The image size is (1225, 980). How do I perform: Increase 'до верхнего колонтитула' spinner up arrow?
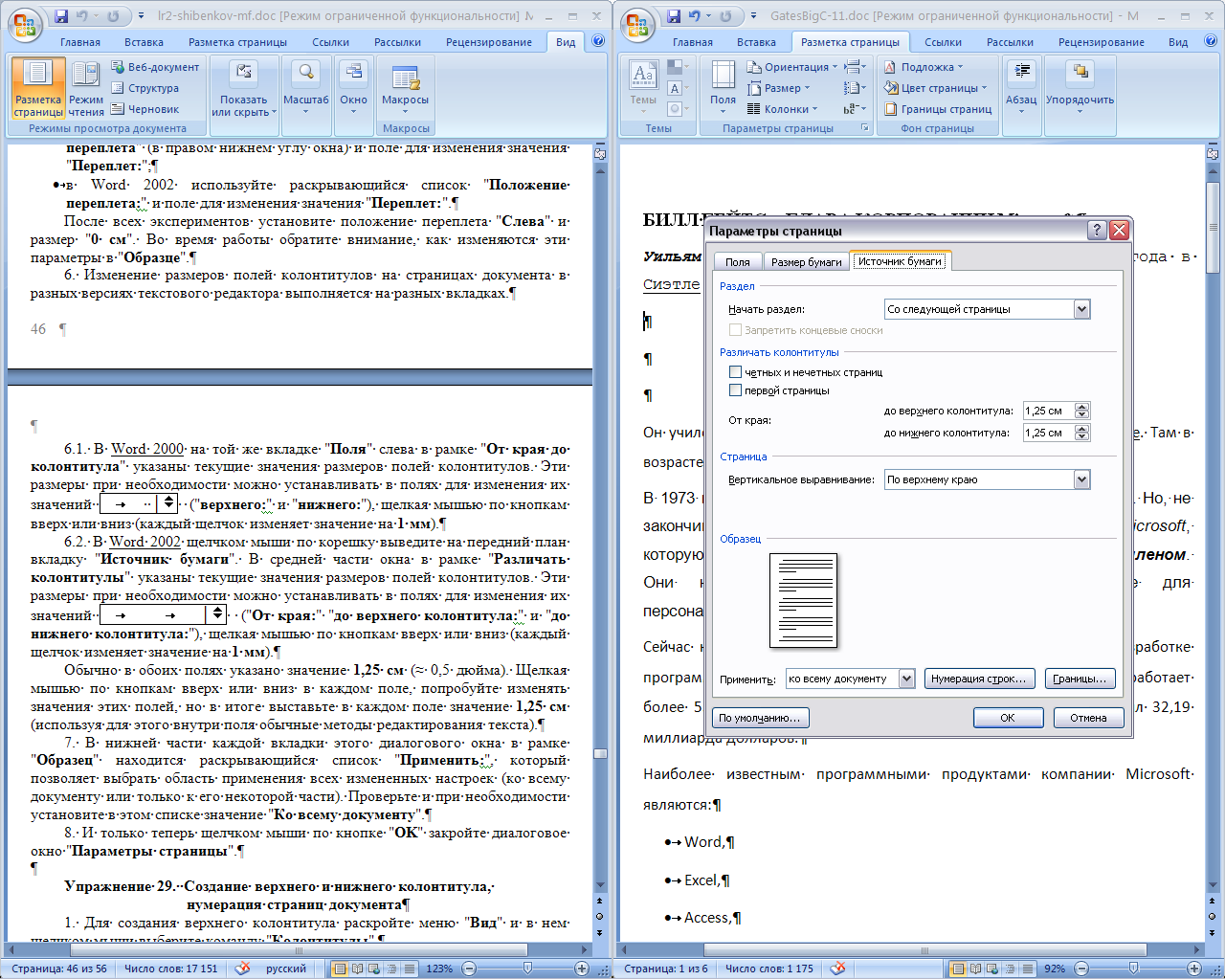(x=1082, y=407)
